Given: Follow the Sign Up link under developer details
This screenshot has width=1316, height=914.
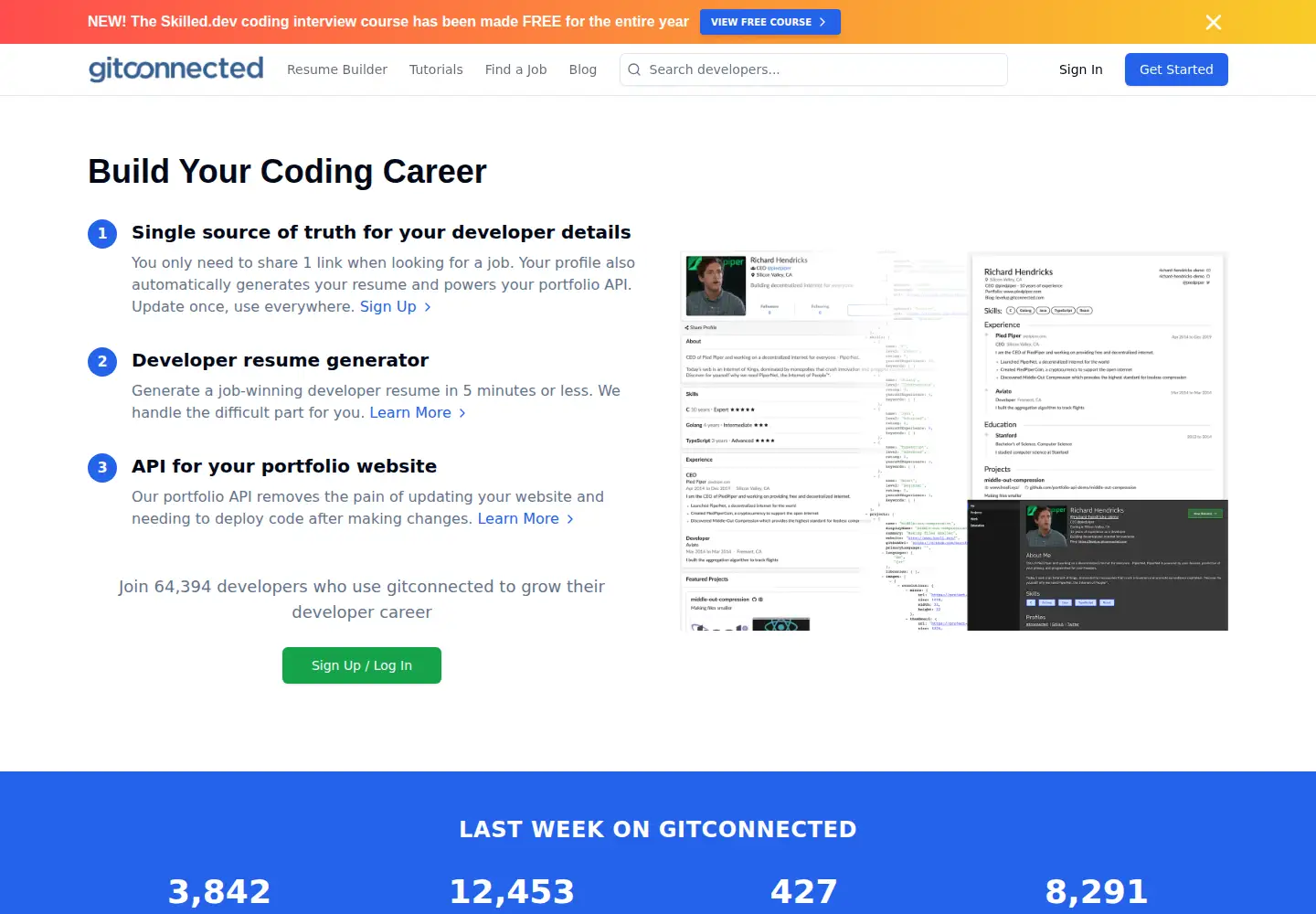Looking at the screenshot, I should (396, 306).
